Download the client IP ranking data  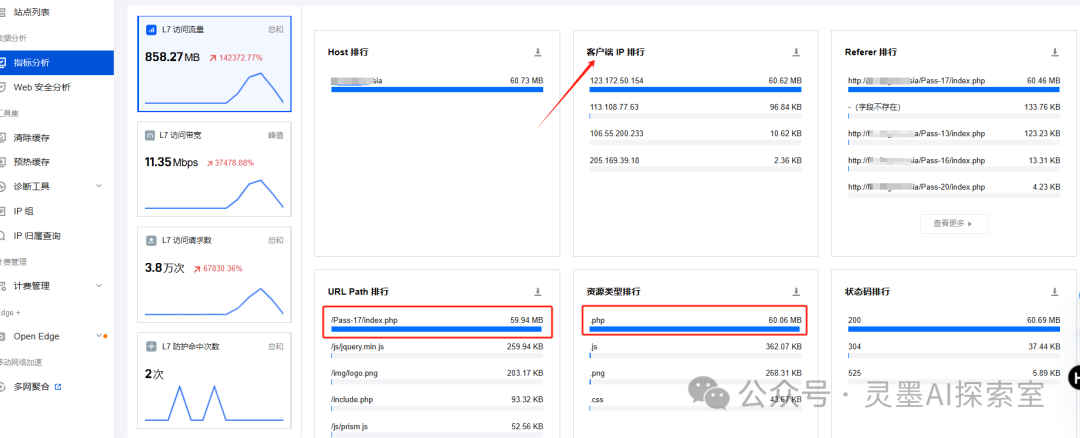pos(796,52)
